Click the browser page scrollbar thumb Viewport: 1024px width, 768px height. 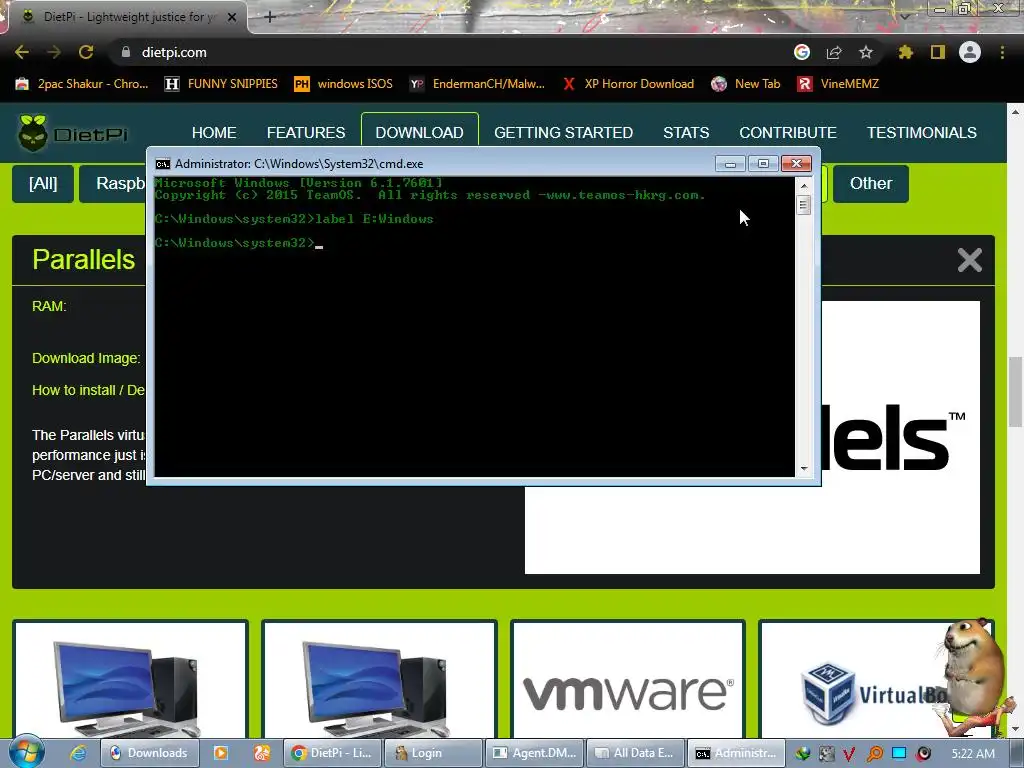click(1016, 392)
